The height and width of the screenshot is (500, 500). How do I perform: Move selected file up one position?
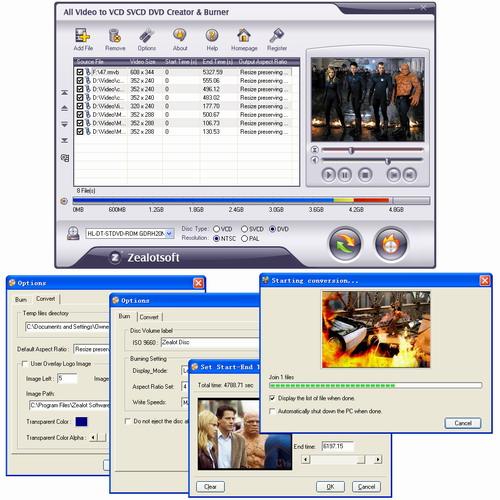pos(65,108)
